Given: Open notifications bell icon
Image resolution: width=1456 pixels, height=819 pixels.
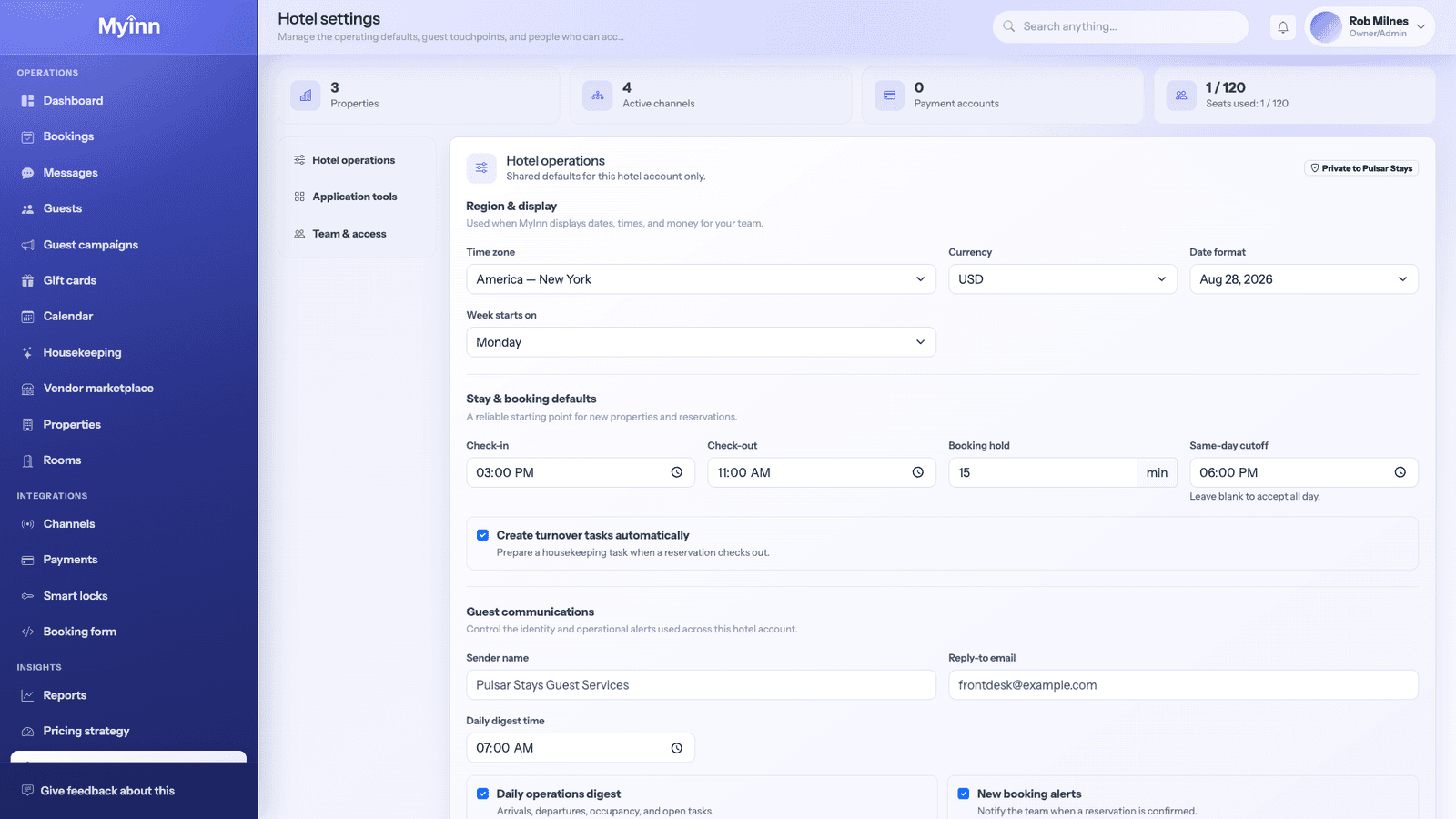Looking at the screenshot, I should click(x=1282, y=27).
